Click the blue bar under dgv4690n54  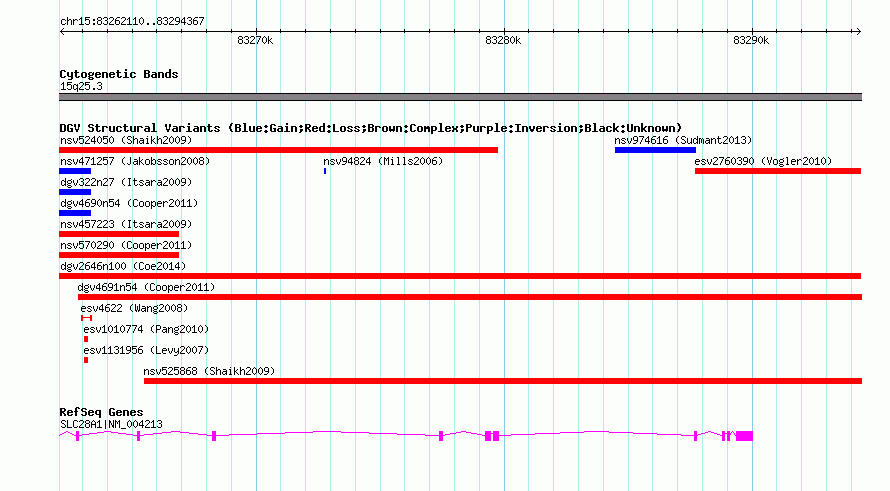coord(75,213)
